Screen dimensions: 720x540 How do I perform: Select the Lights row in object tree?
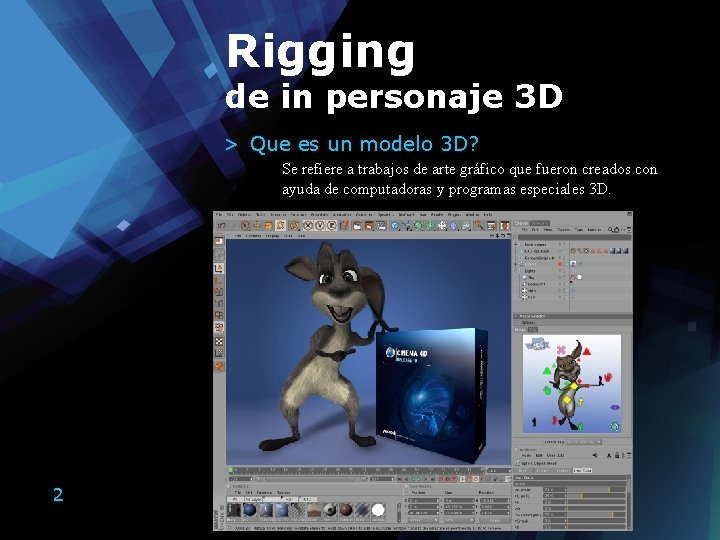click(x=530, y=271)
